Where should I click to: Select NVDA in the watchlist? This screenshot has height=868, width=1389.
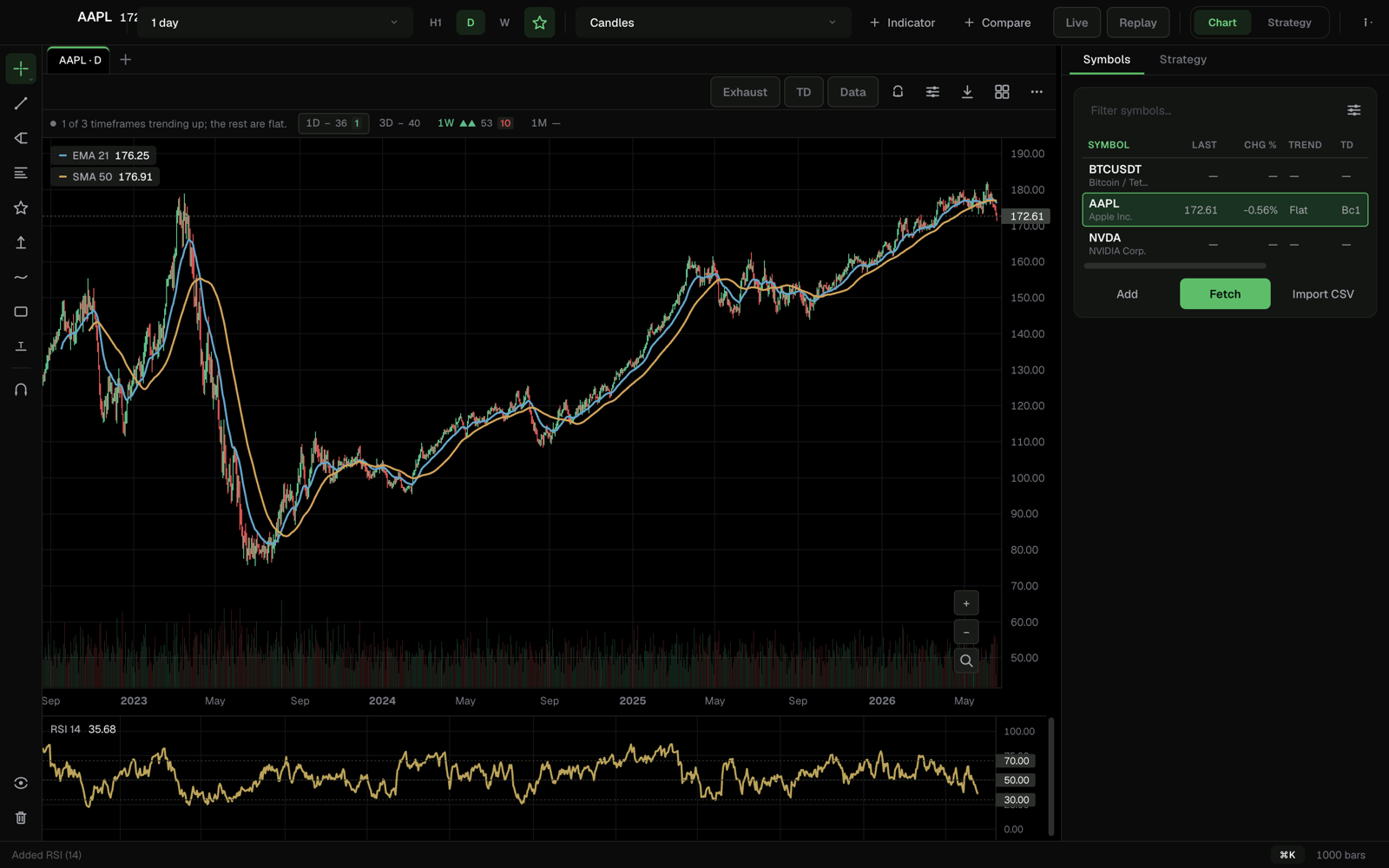pos(1225,244)
